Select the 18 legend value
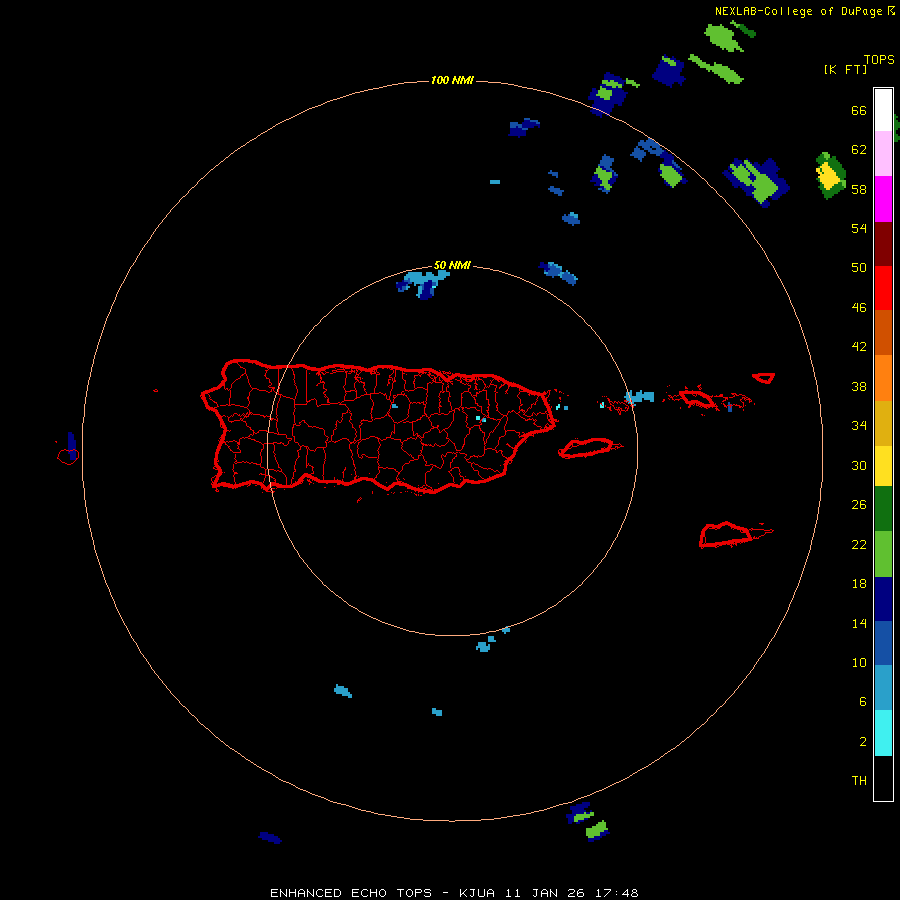 click(x=859, y=584)
